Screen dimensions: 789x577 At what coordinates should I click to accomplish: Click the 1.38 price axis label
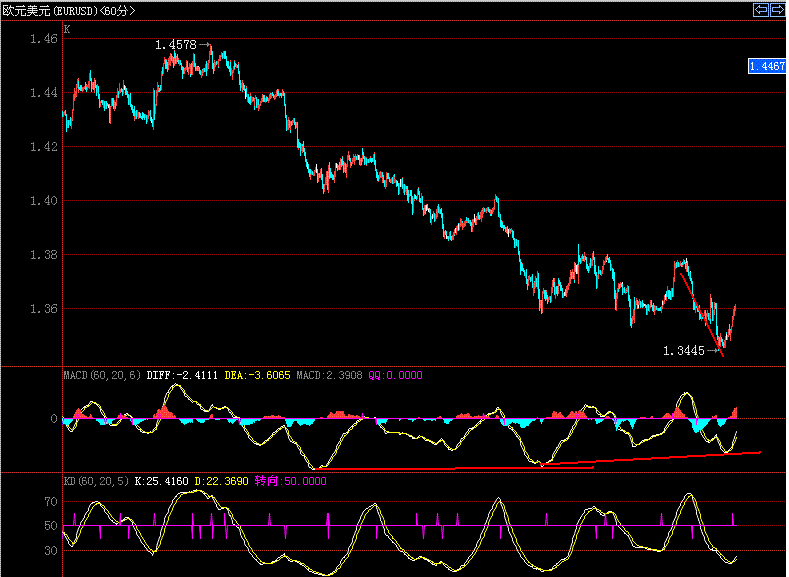pyautogui.click(x=44, y=255)
